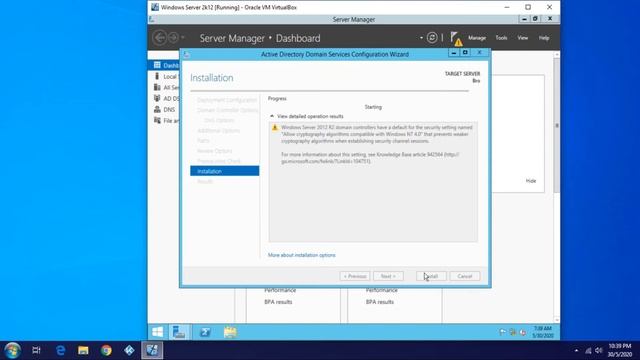Screen dimensions: 640x360
Task: Open the blue diamond app in host taskbar
Action: click(129, 350)
